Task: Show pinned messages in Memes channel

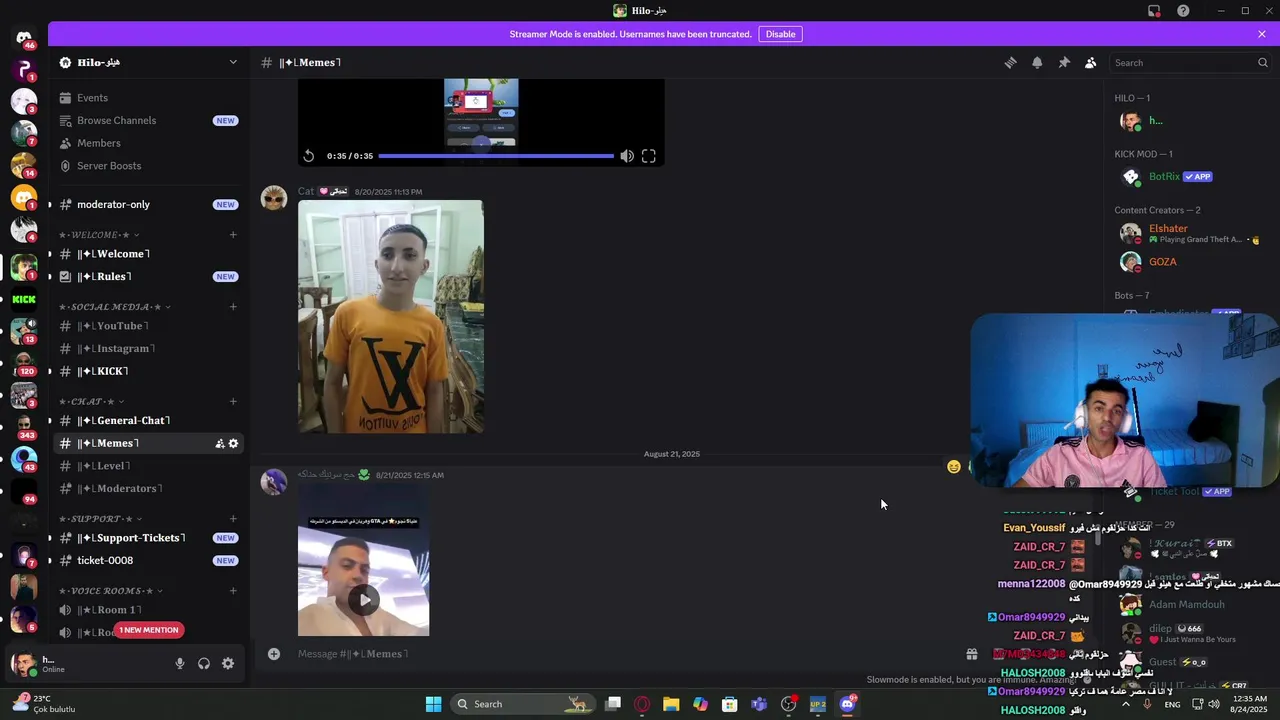Action: [1064, 62]
